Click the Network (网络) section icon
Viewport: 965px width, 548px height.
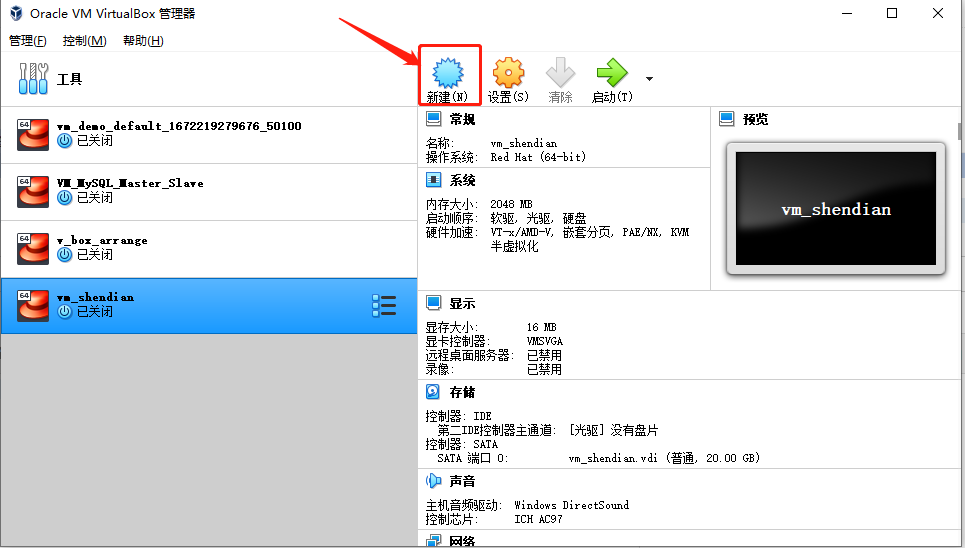click(433, 541)
